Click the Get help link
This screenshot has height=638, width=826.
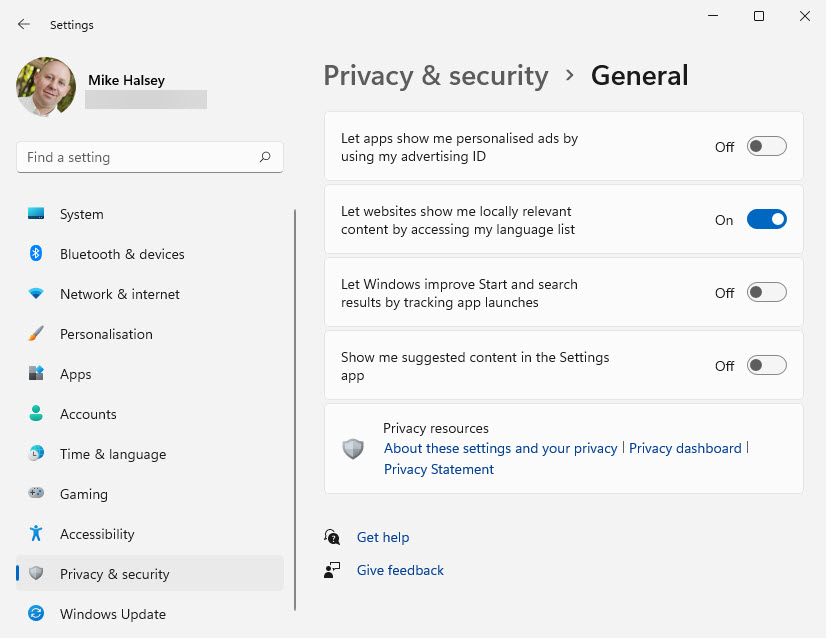tap(383, 537)
